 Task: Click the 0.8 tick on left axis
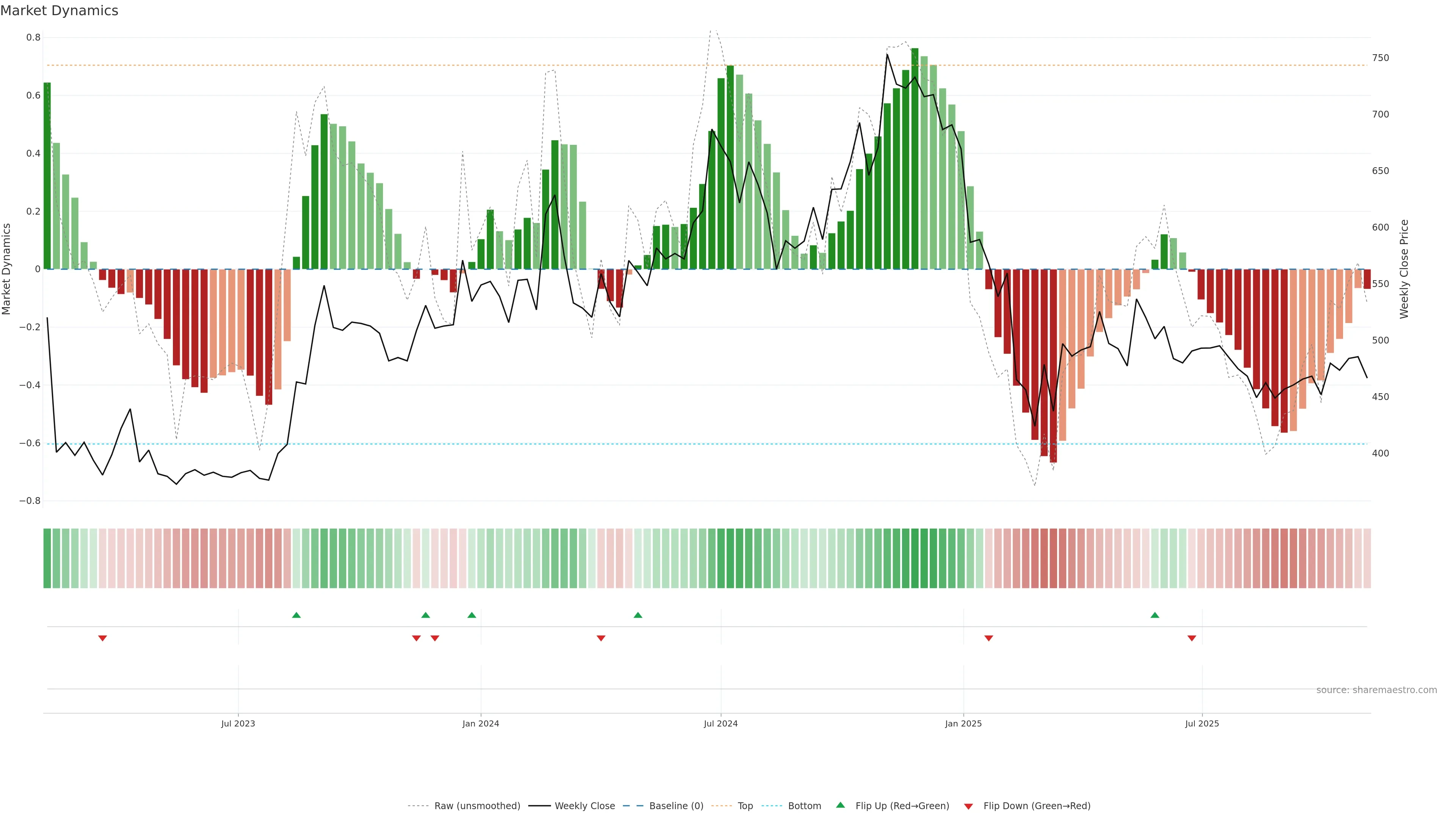[x=33, y=37]
